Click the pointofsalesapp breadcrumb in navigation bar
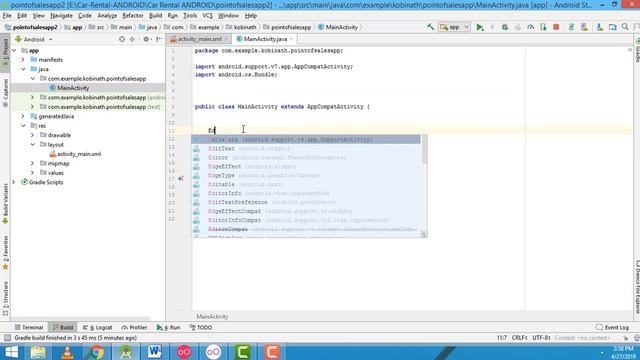Viewport: 640px width, 360px height. (x=287, y=27)
